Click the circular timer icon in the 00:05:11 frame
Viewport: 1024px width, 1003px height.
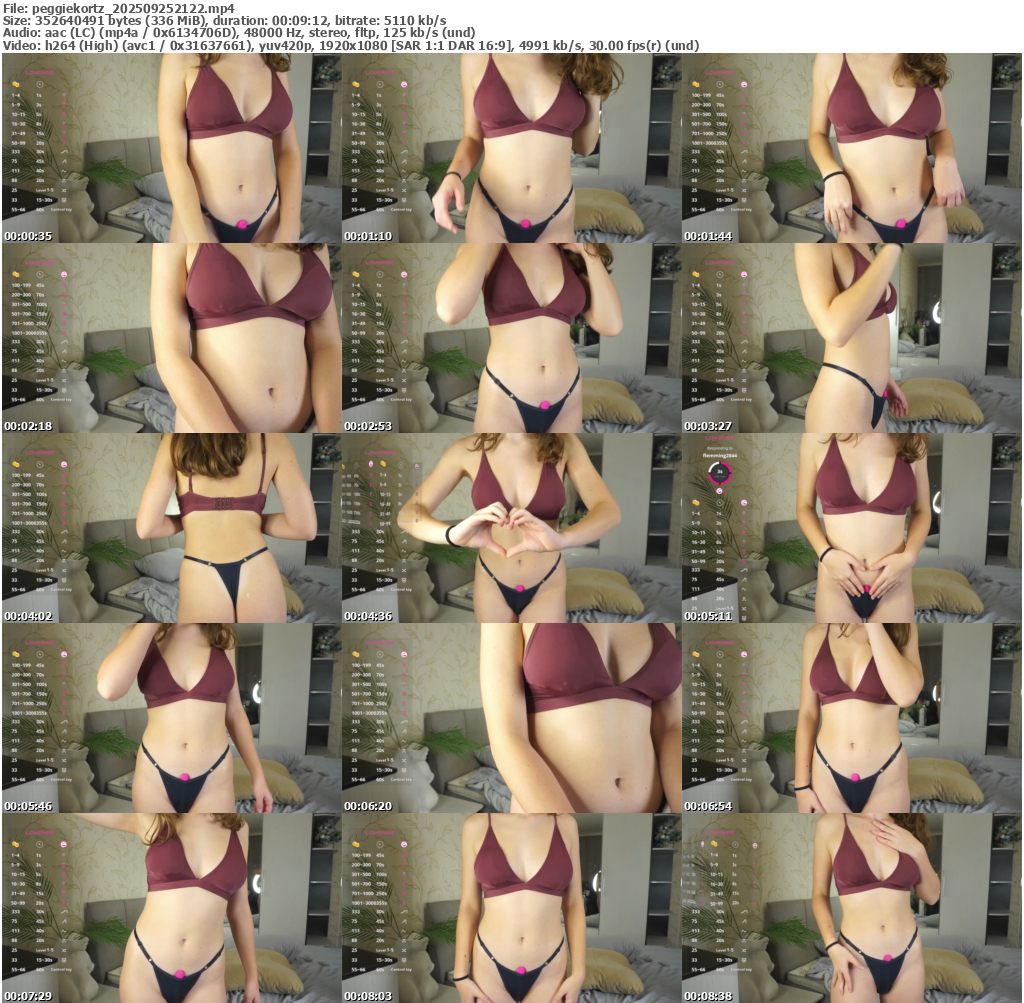[x=716, y=472]
